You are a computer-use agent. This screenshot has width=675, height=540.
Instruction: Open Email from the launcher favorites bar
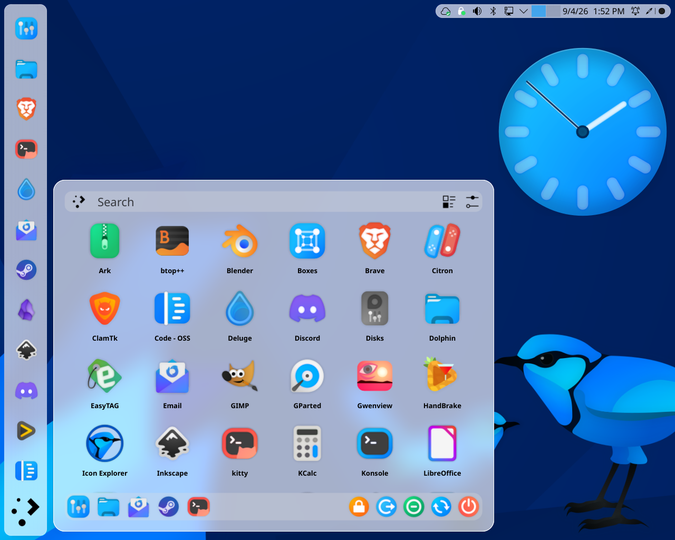tap(139, 507)
